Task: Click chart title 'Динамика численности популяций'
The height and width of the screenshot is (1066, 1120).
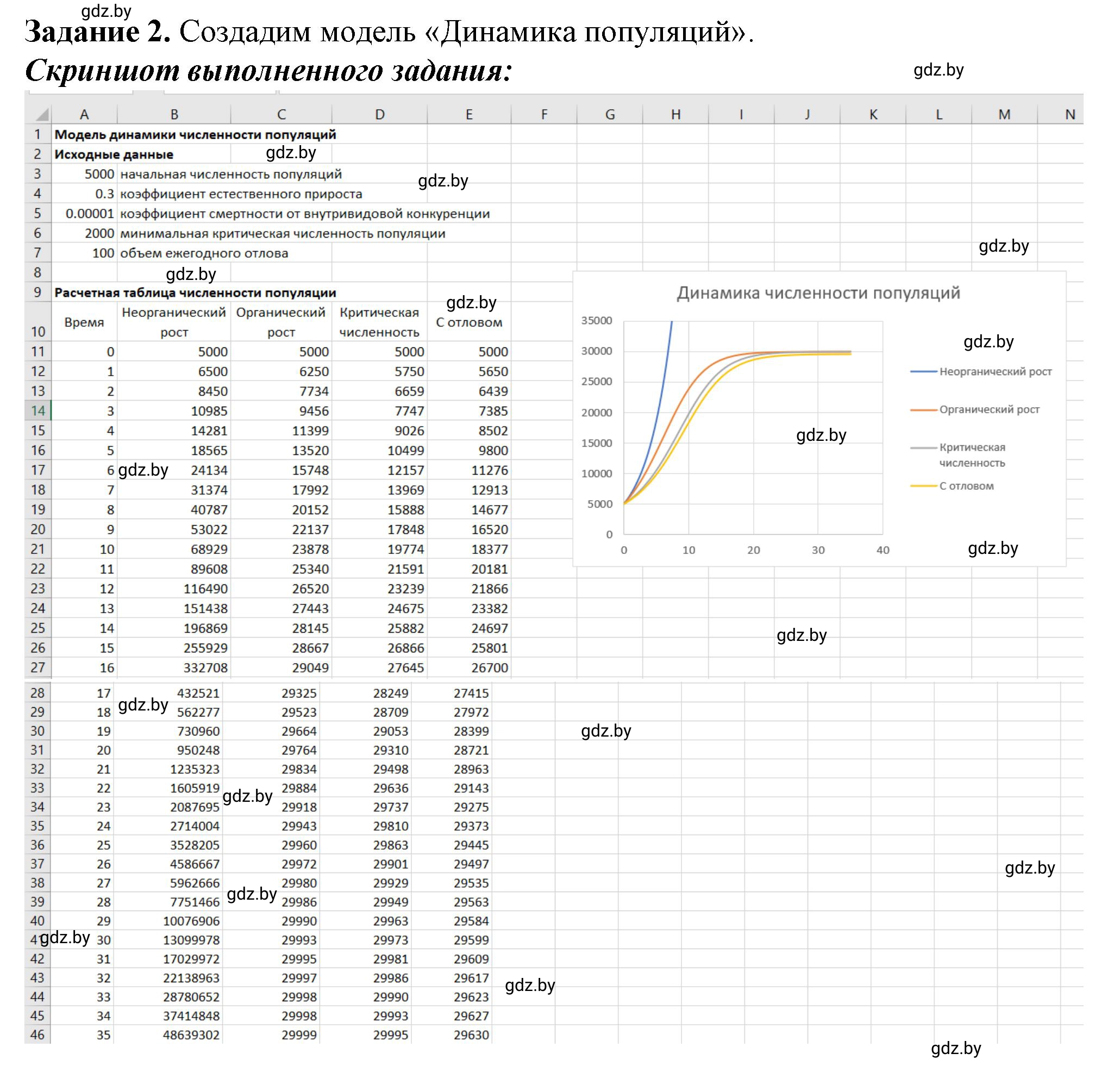Action: point(818,292)
